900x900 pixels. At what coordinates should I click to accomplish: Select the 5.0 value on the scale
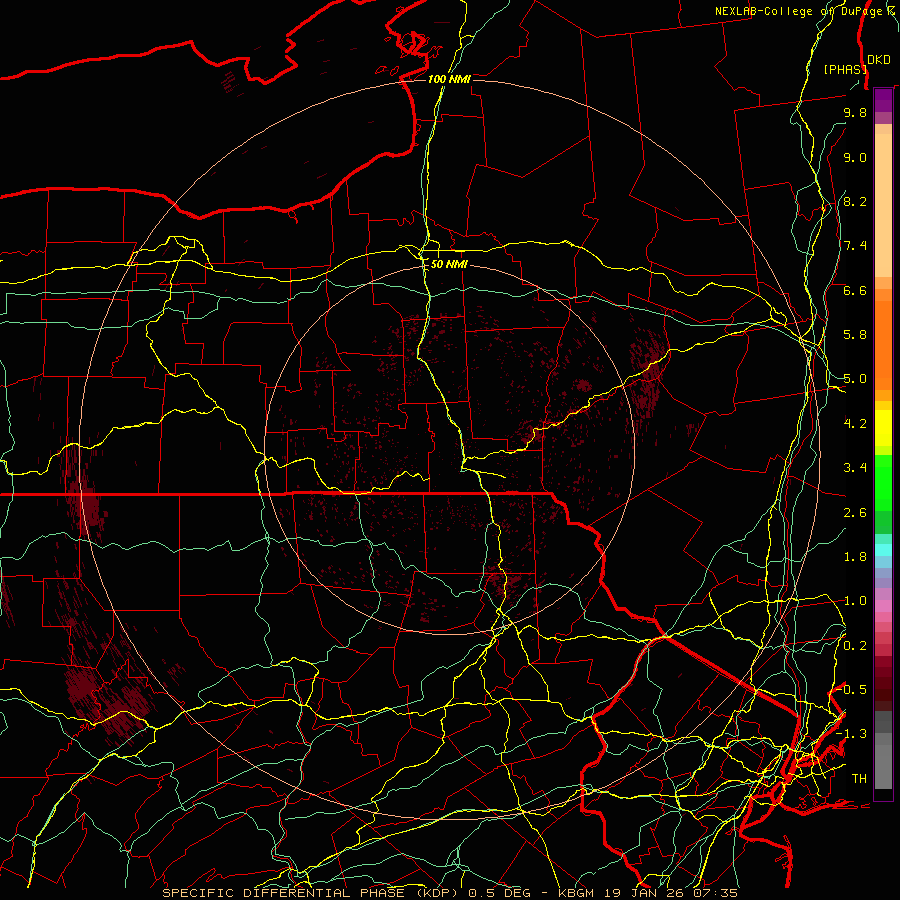point(855,379)
